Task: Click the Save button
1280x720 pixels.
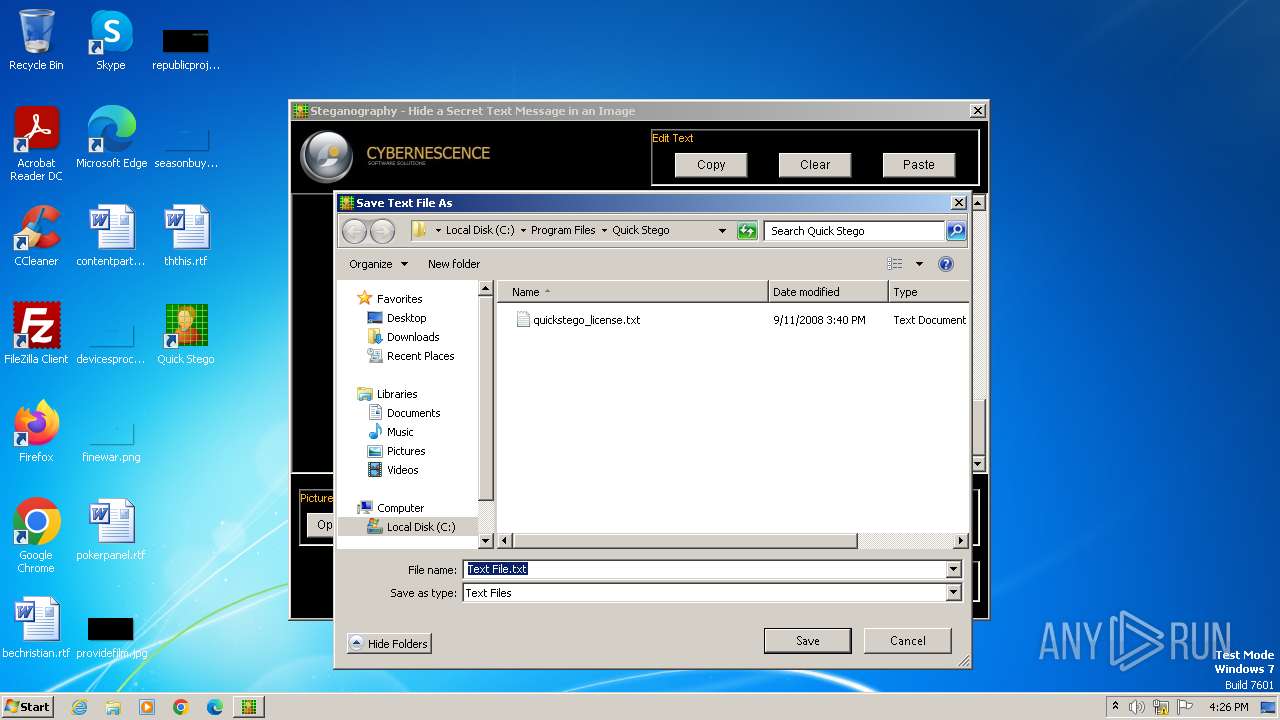Action: (x=807, y=641)
